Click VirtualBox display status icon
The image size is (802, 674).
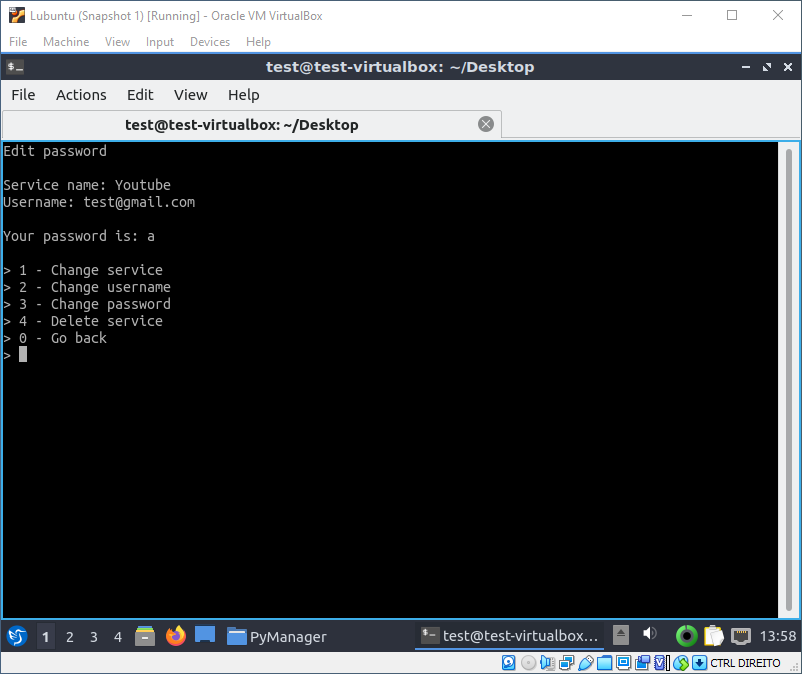coord(623,663)
